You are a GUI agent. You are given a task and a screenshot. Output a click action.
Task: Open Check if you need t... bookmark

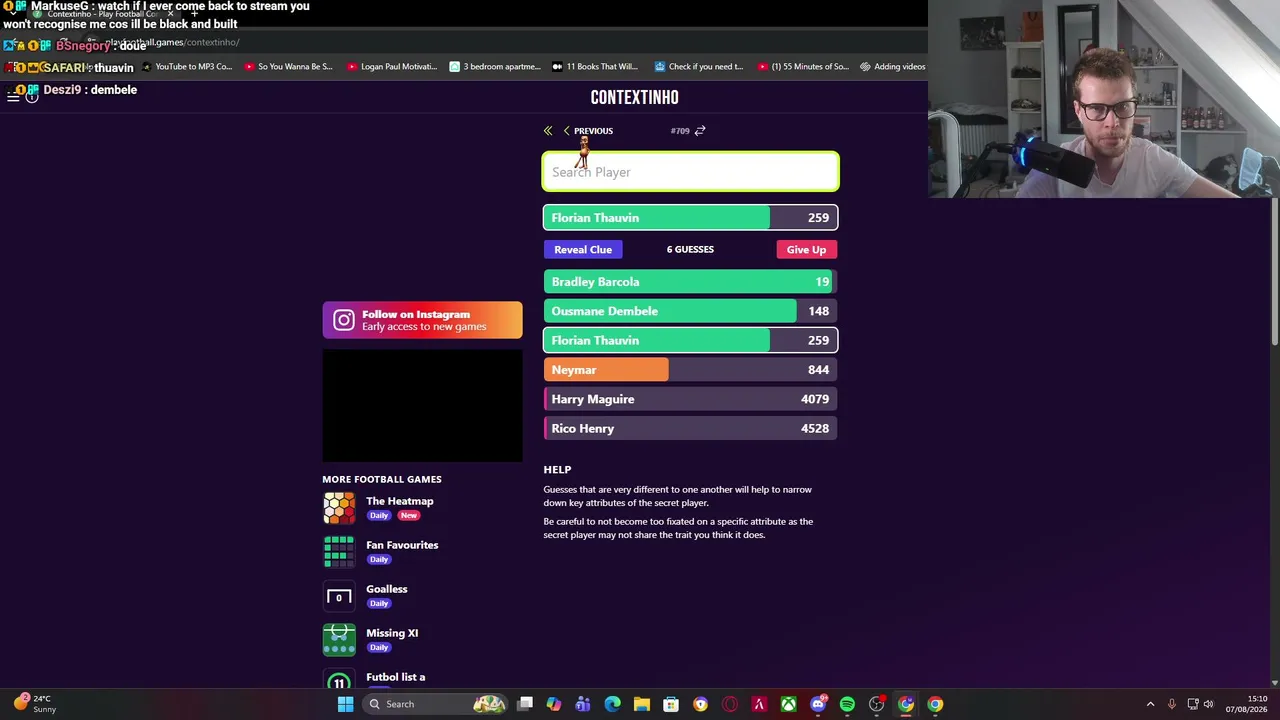pos(699,67)
